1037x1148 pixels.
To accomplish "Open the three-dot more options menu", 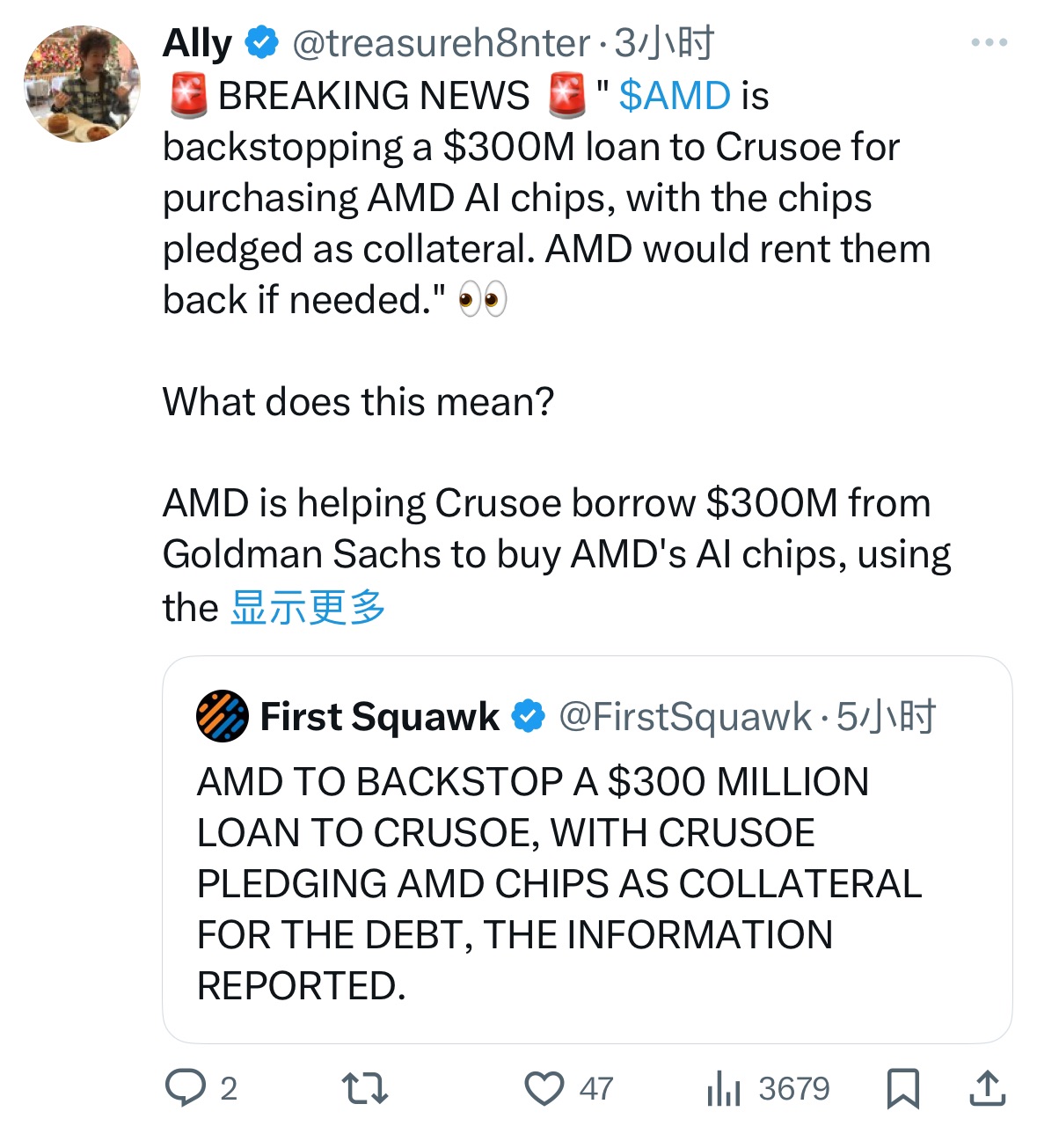I will (x=989, y=42).
